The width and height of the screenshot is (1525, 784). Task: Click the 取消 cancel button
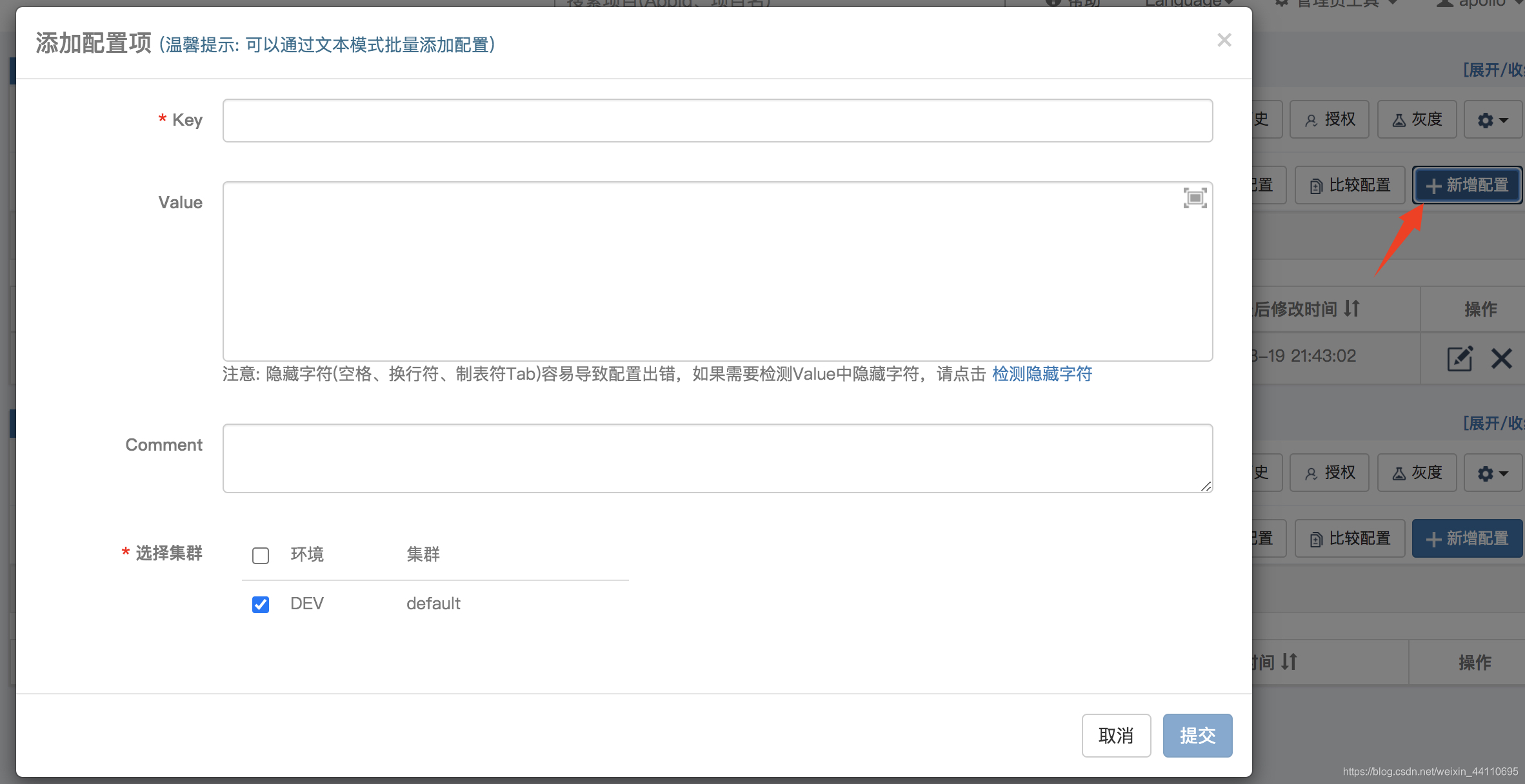click(1116, 736)
